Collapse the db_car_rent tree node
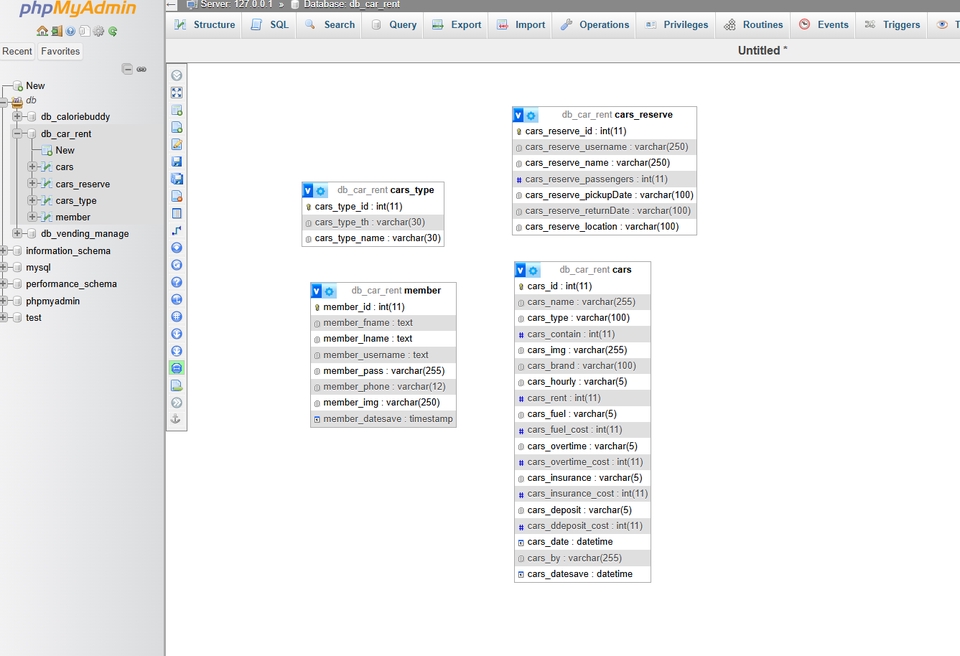Viewport: 960px width, 656px height. tap(17, 133)
